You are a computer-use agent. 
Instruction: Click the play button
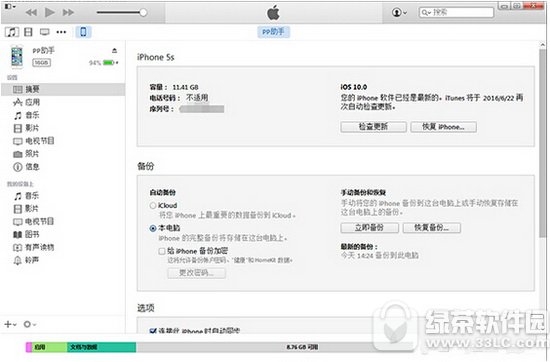point(49,13)
